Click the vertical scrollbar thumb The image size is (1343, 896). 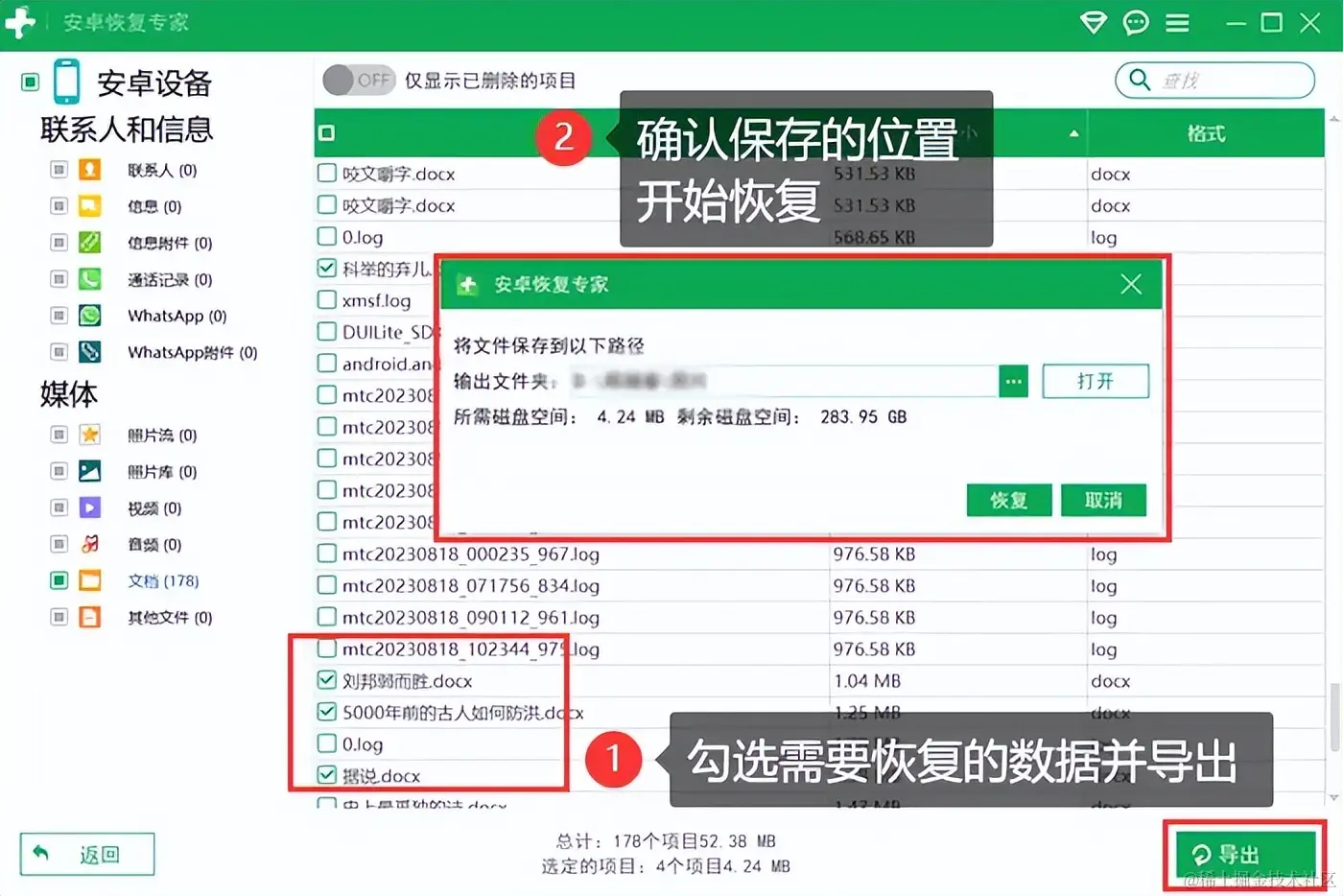pyautogui.click(x=1334, y=716)
